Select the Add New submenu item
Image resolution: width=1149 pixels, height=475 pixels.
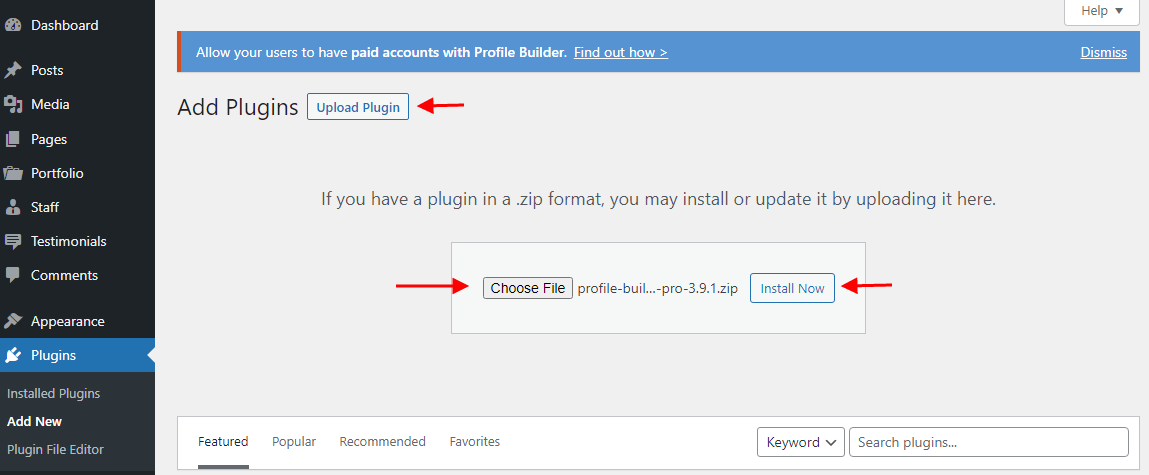pyautogui.click(x=34, y=421)
